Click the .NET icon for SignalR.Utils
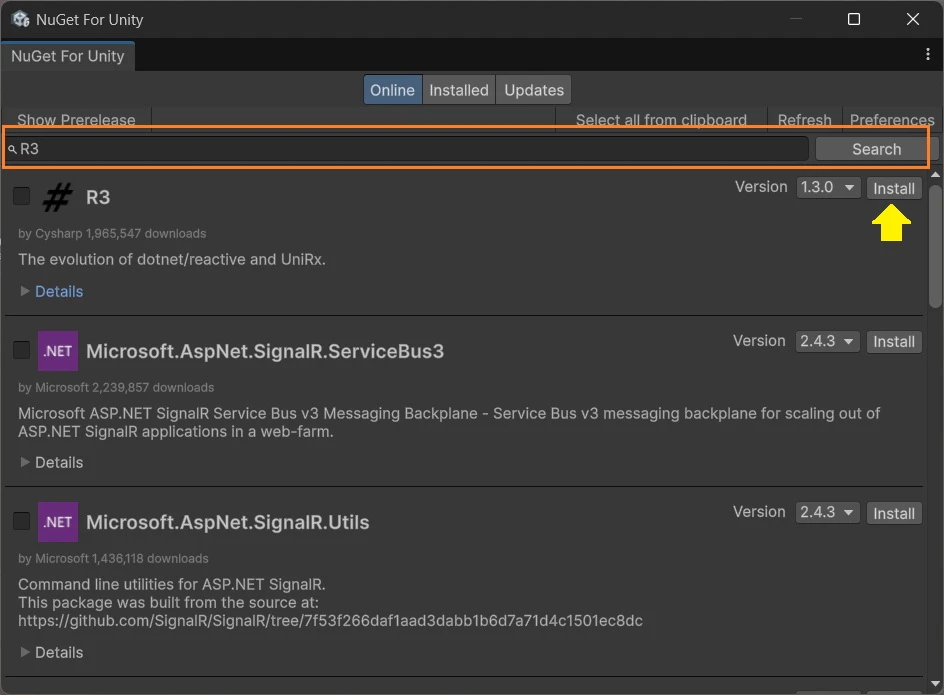Screen dimensions: 944x695 click(x=57, y=522)
